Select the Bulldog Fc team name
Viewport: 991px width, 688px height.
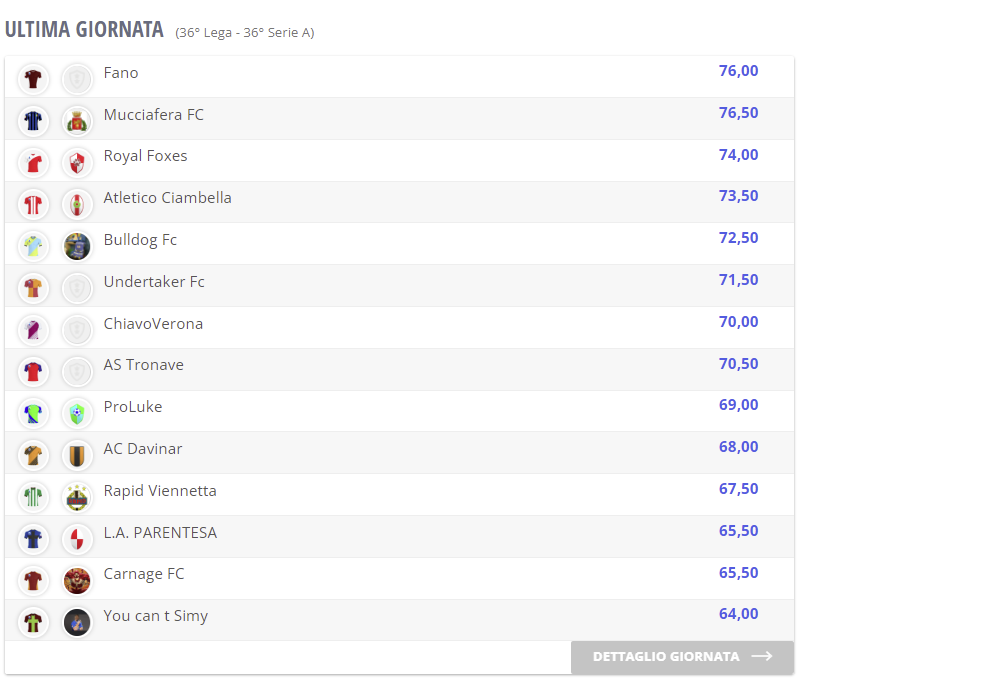point(140,240)
